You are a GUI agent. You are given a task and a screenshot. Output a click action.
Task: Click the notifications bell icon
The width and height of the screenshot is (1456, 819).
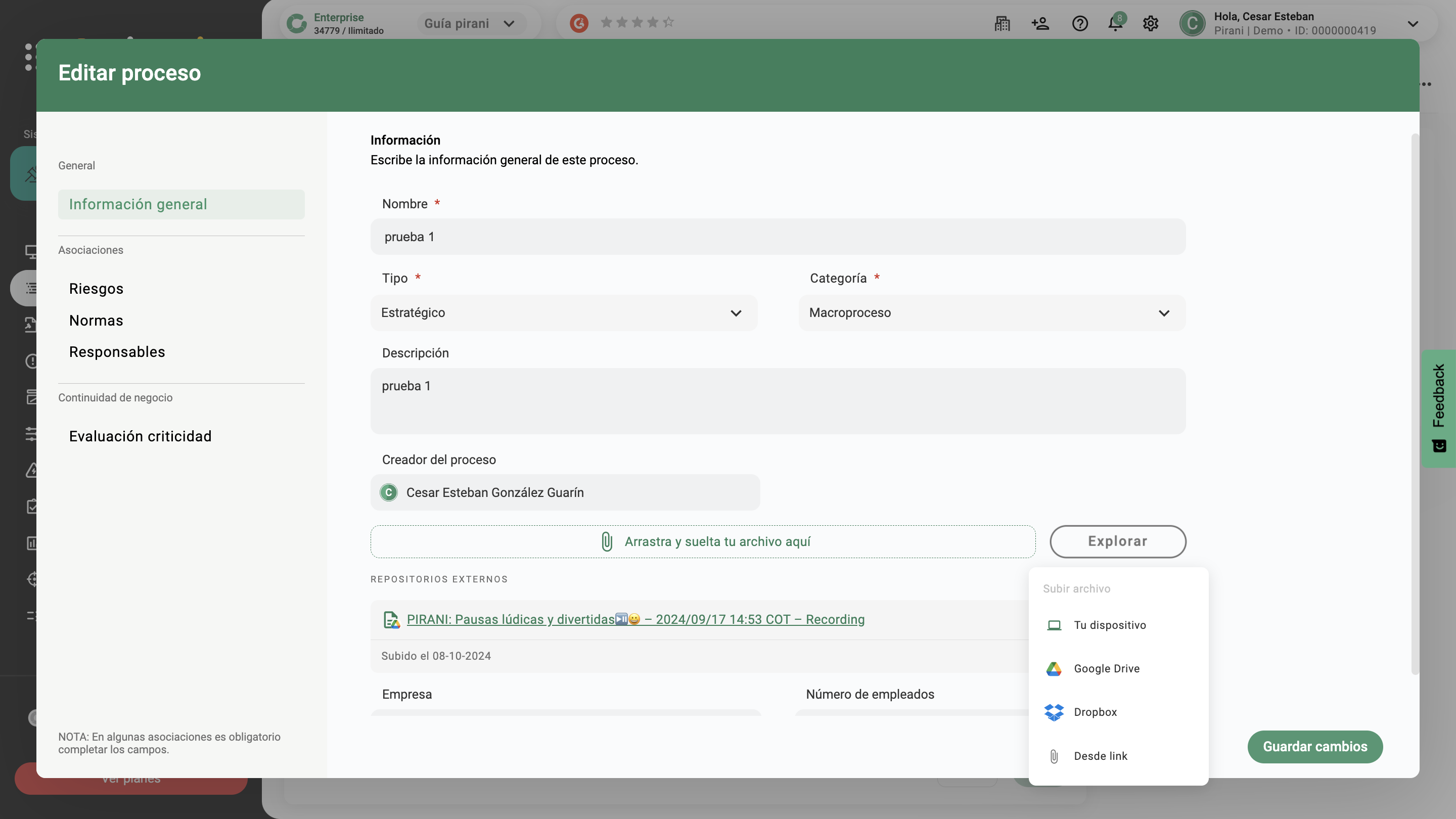point(1115,24)
